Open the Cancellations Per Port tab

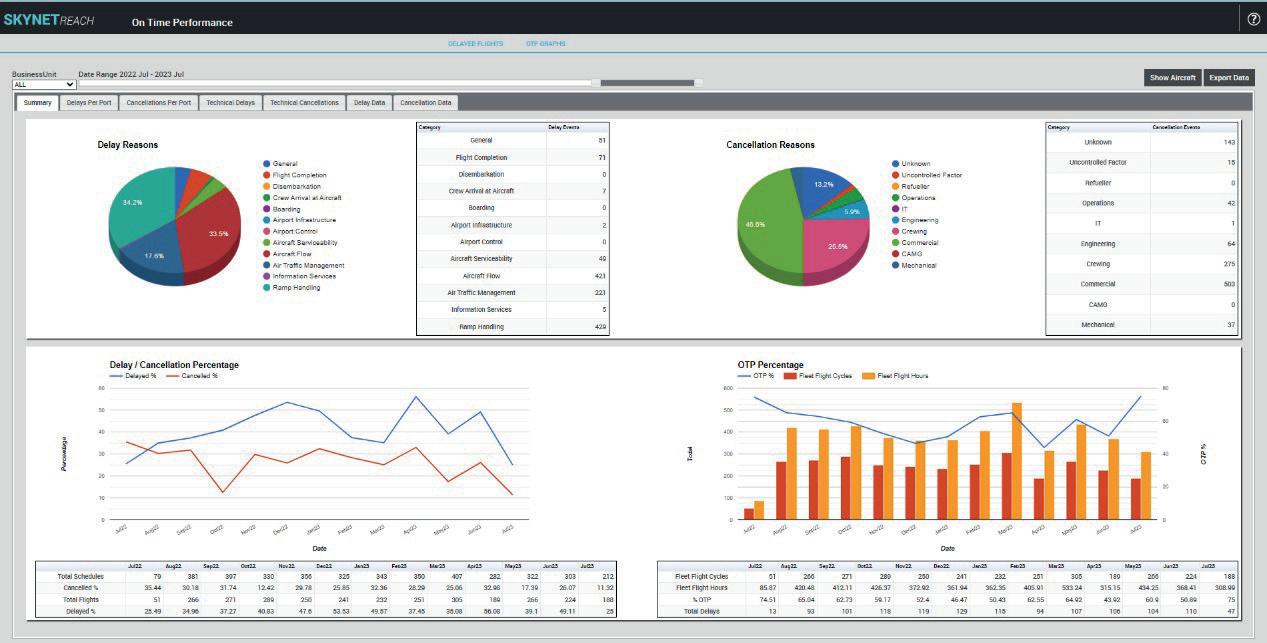tap(159, 102)
